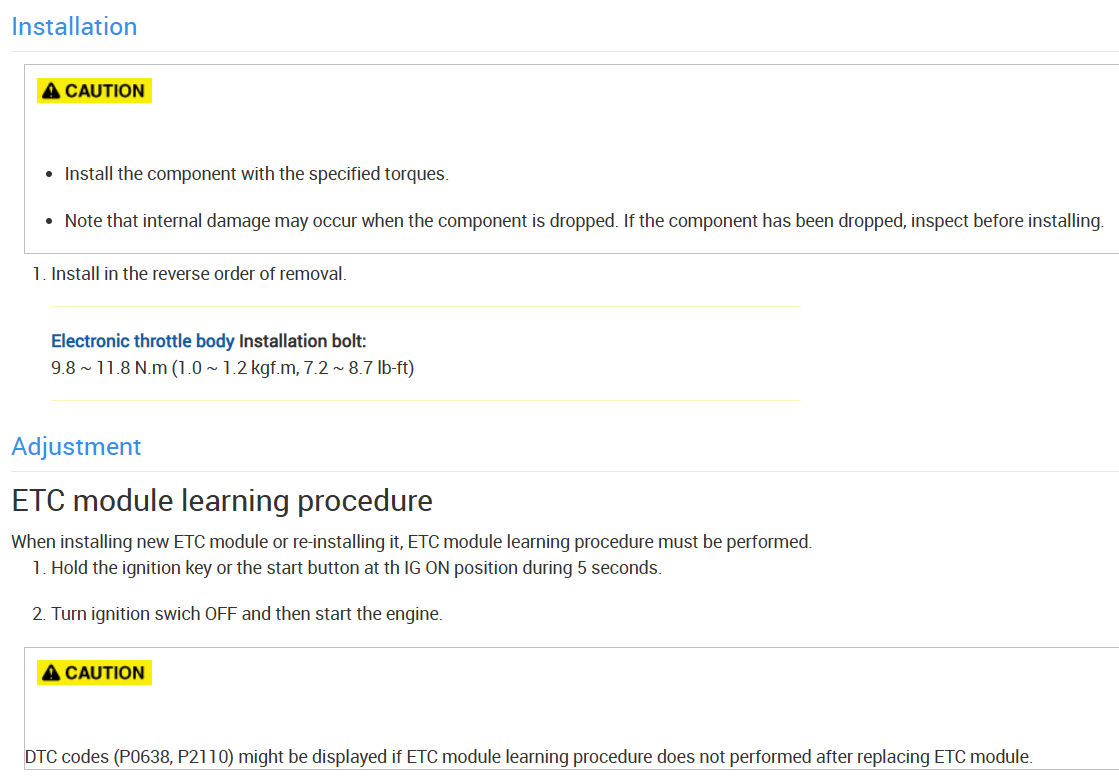This screenshot has width=1119, height=783.
Task: Select the ETC module learning procedure heading
Action: [222, 500]
